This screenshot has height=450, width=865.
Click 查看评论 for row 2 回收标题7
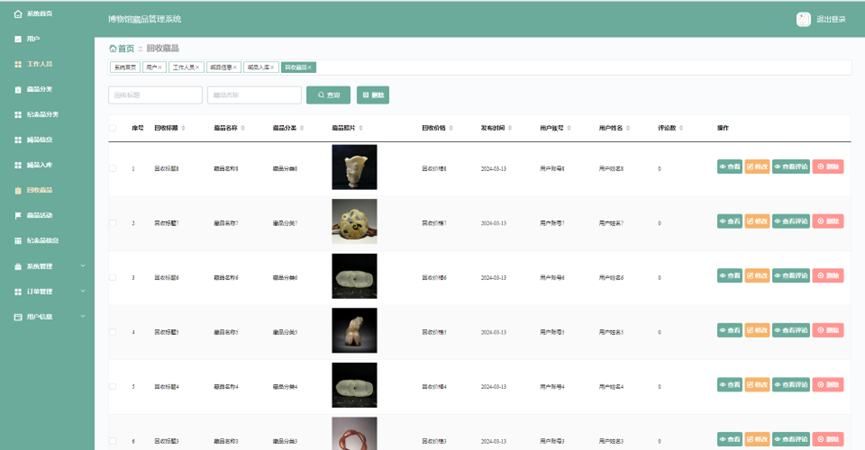point(791,221)
